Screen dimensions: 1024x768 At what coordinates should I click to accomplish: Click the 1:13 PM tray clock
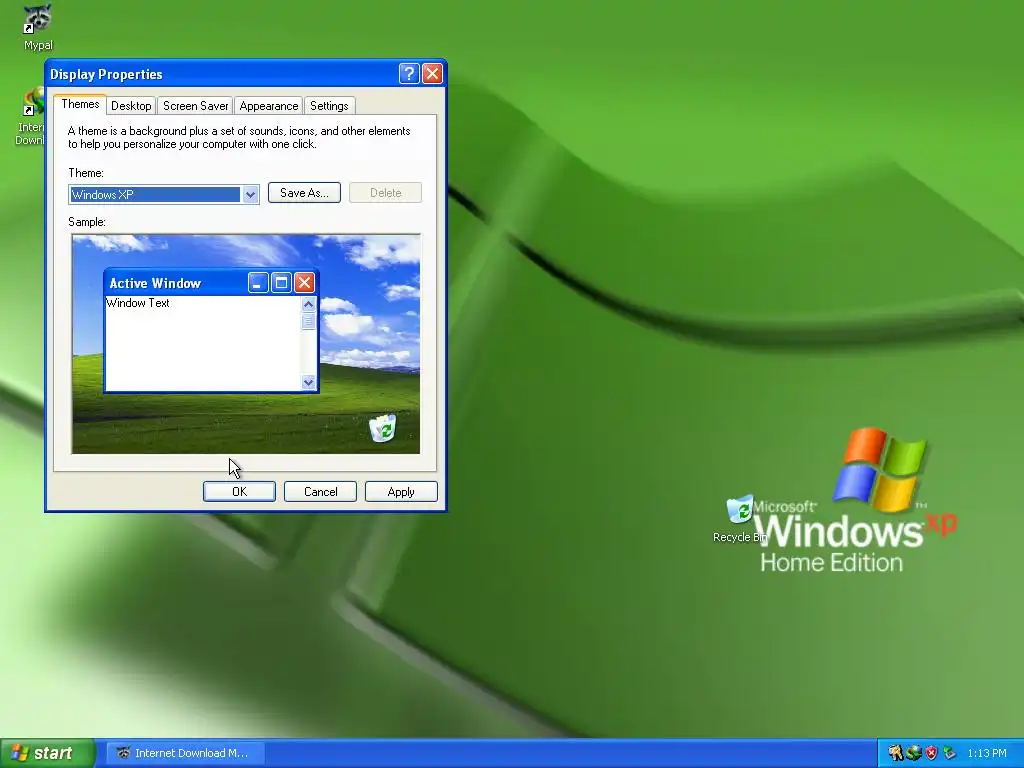pos(987,753)
